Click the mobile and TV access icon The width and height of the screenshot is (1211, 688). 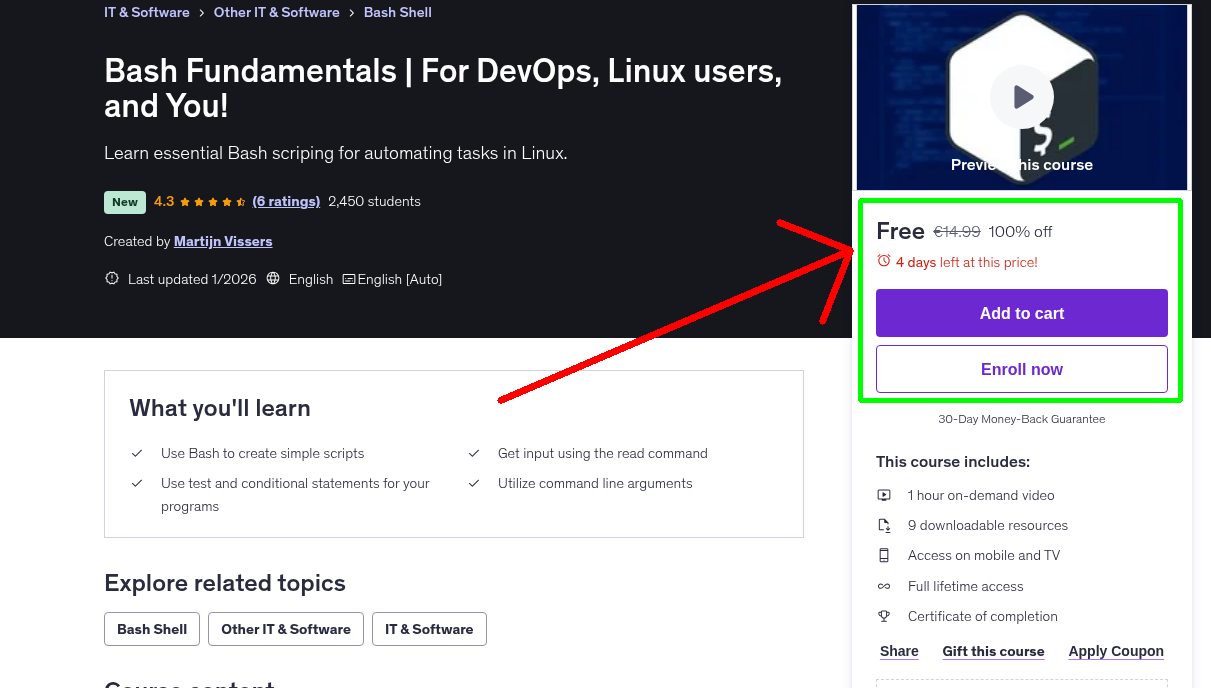click(x=884, y=555)
